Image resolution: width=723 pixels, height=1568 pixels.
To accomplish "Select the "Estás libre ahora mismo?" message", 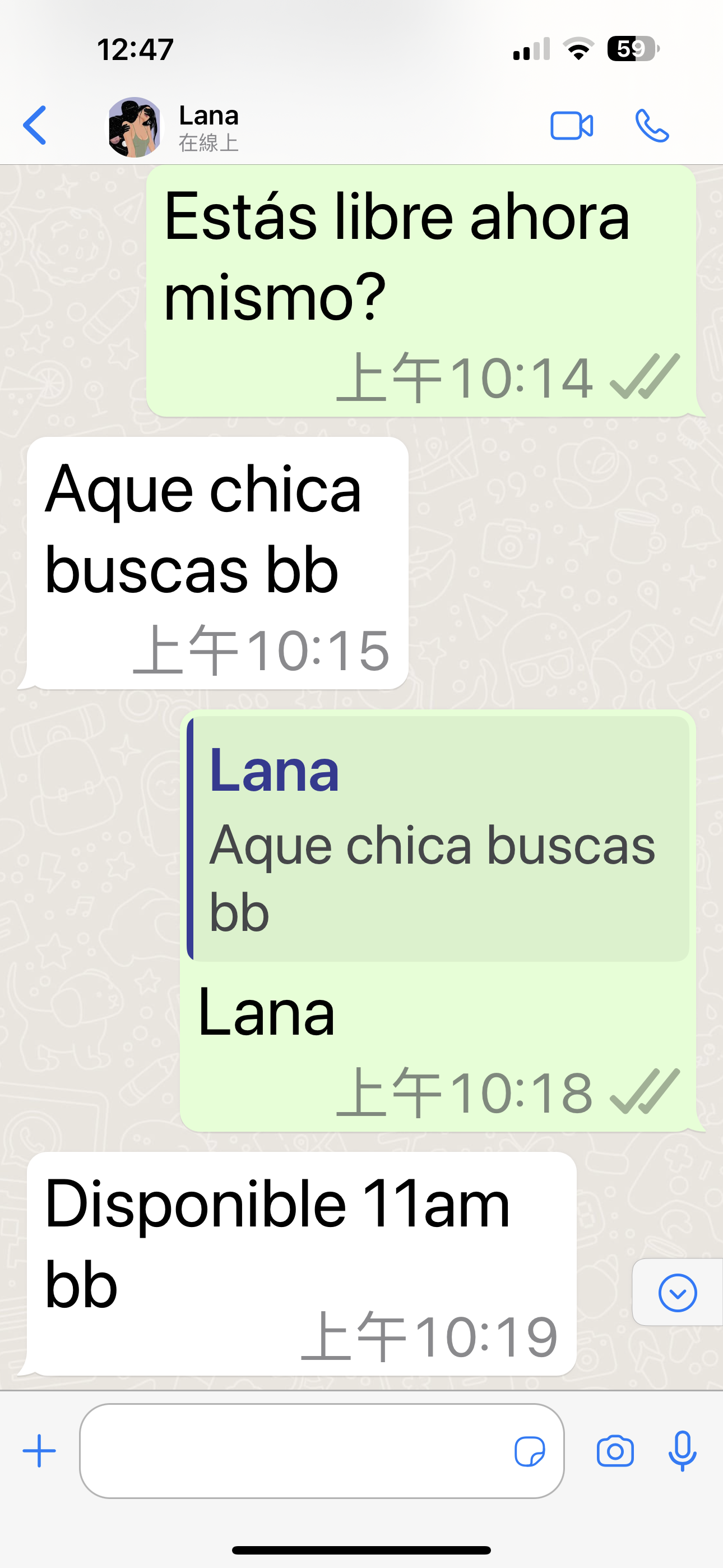I will (x=421, y=291).
